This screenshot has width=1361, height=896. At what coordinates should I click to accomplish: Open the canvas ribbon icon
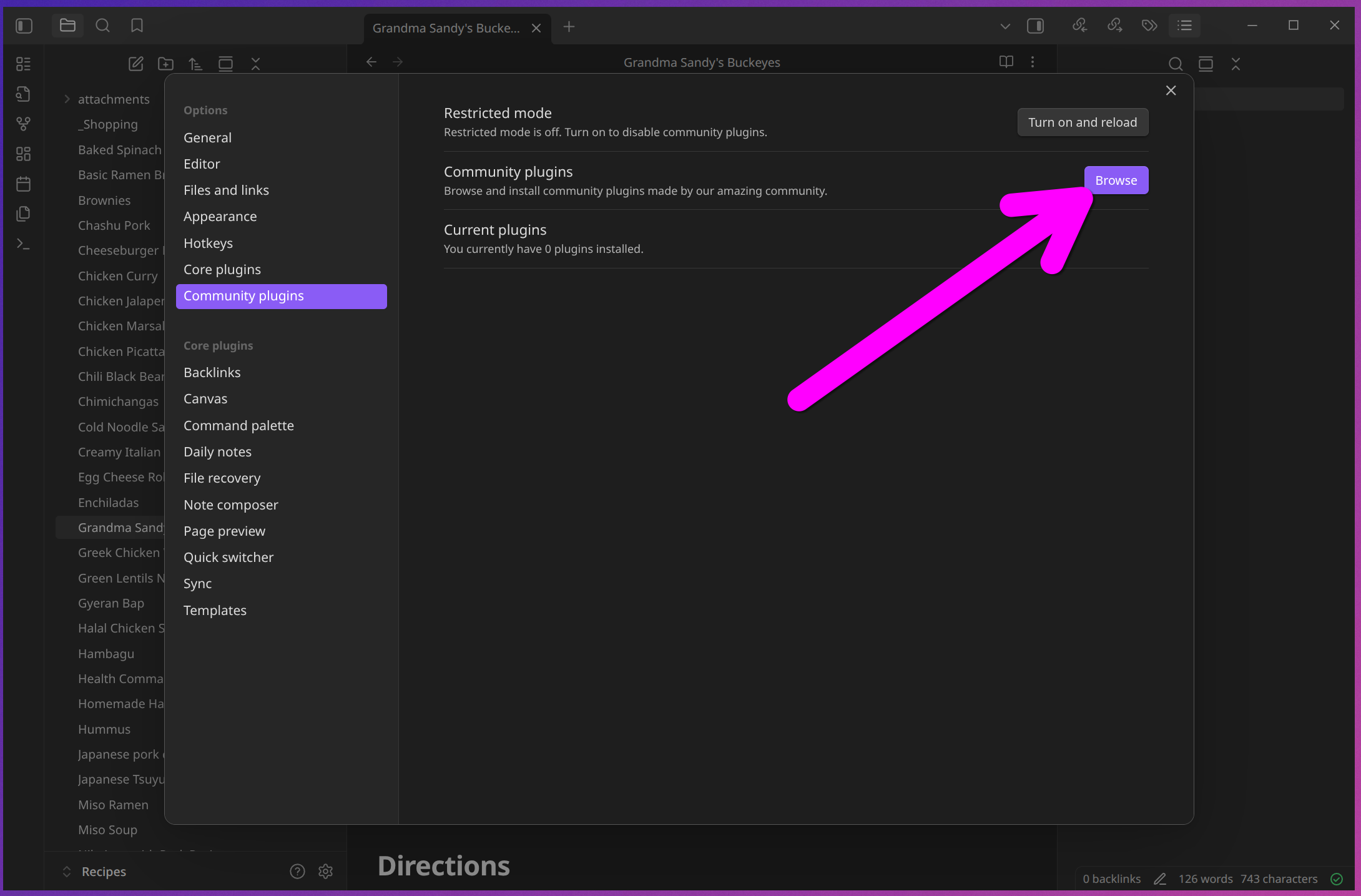(23, 154)
